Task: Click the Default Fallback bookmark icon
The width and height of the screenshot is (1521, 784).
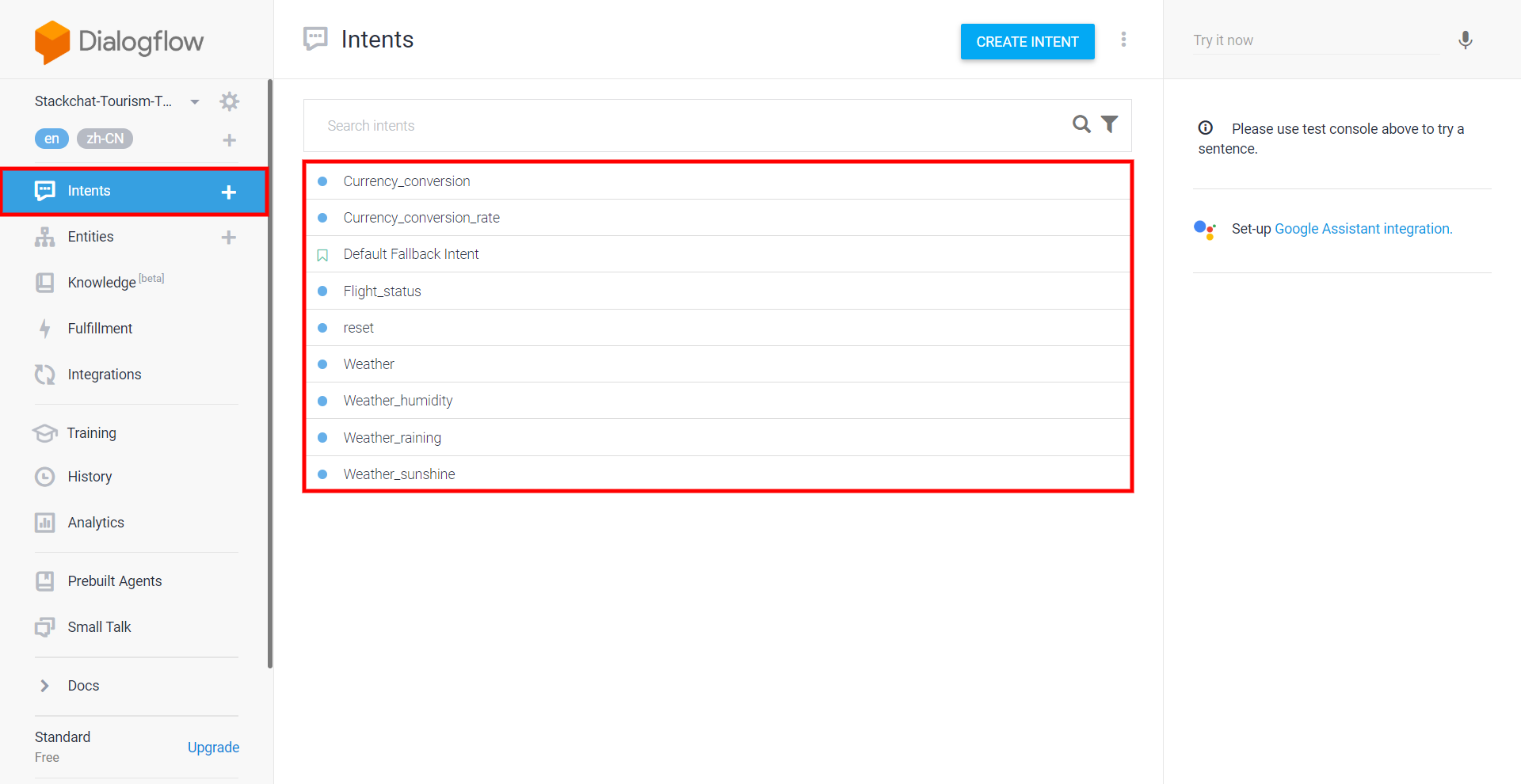Action: [322, 255]
